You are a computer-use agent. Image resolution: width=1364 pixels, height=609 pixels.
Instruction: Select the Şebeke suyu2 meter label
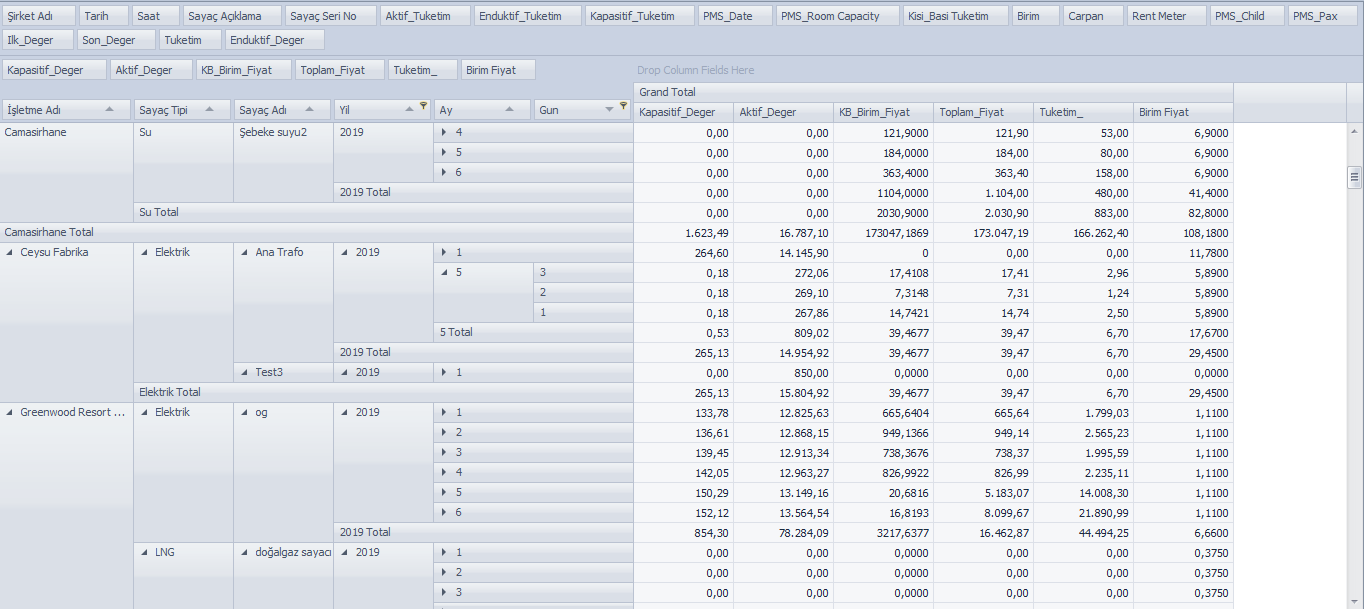(273, 132)
